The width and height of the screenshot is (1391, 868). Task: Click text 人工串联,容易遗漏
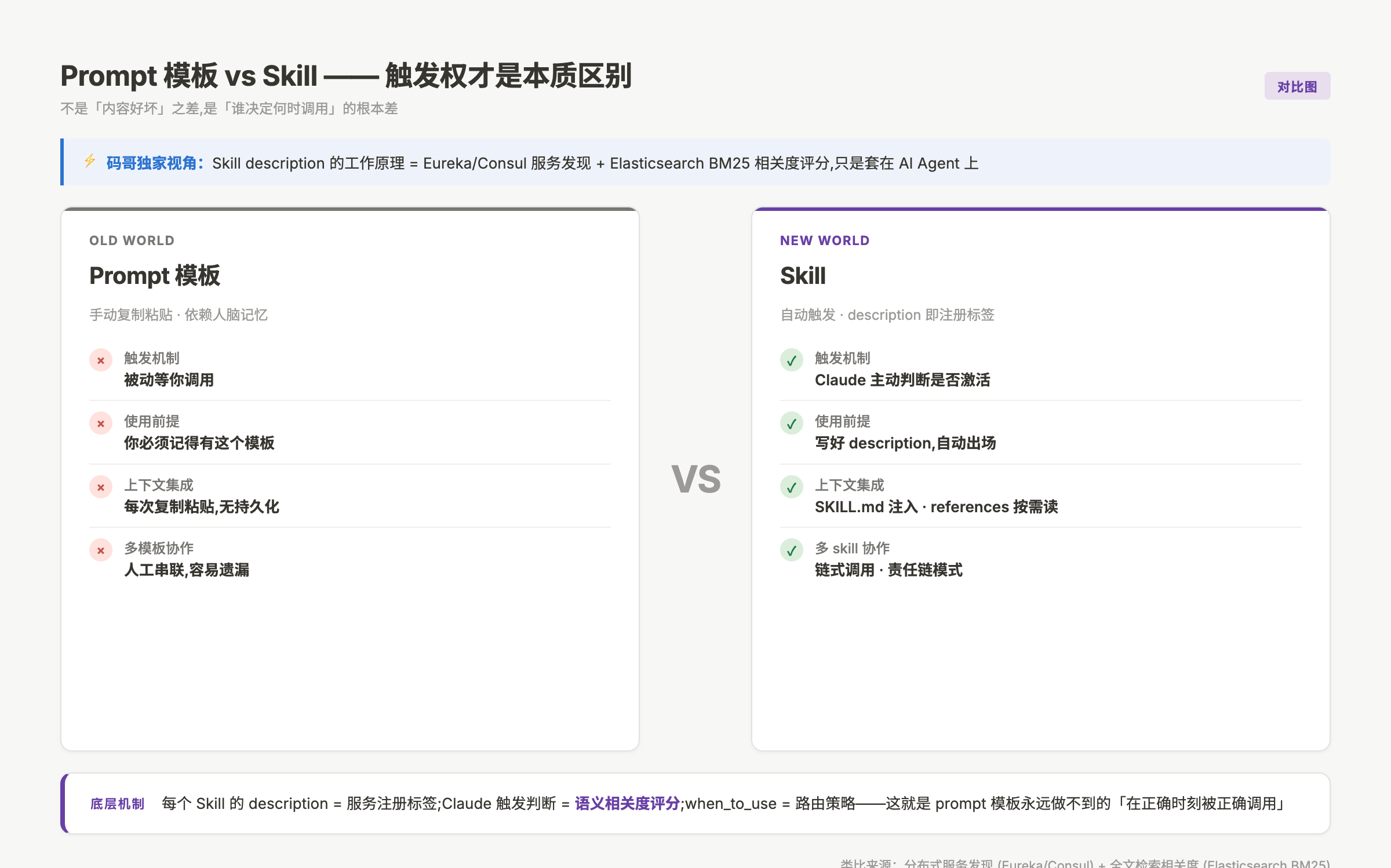(x=187, y=570)
